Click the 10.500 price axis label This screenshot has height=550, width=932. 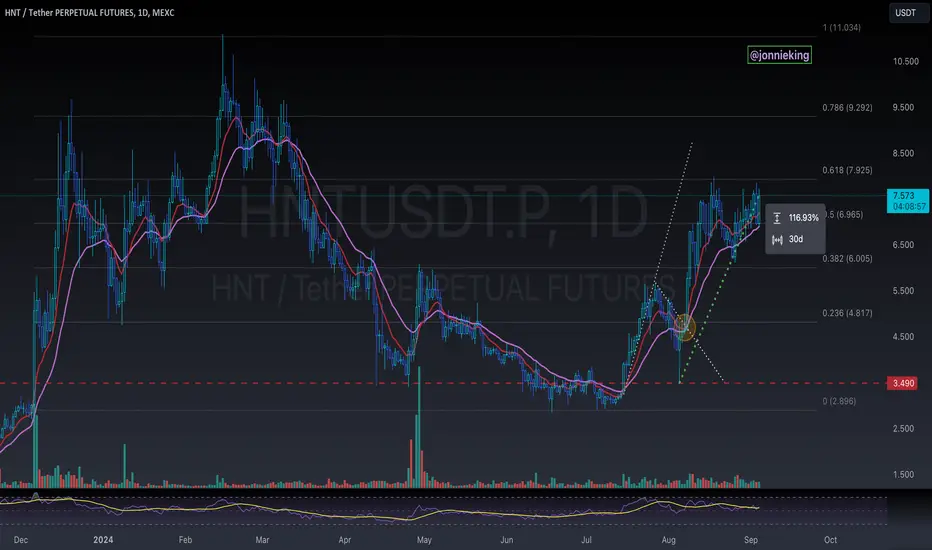[x=905, y=61]
